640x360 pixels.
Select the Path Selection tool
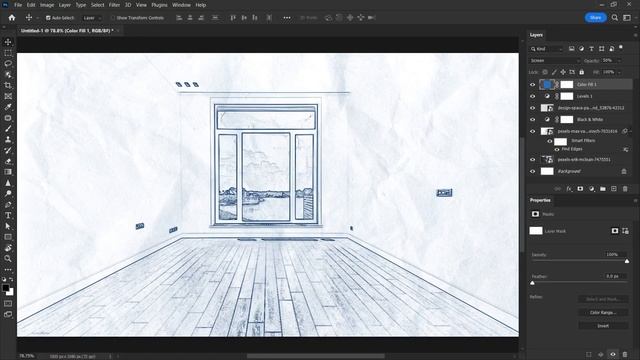8,226
